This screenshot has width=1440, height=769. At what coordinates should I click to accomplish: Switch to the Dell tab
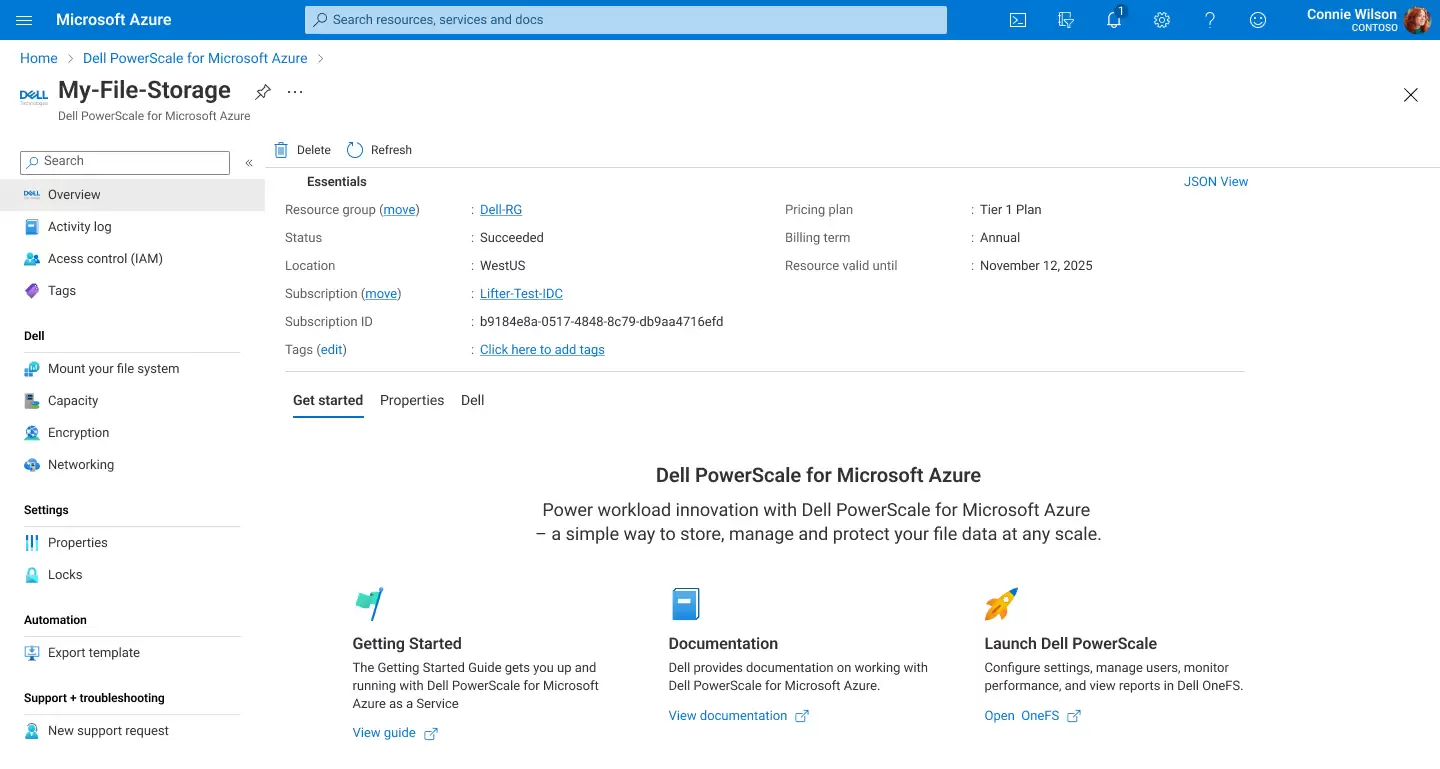[x=472, y=400]
